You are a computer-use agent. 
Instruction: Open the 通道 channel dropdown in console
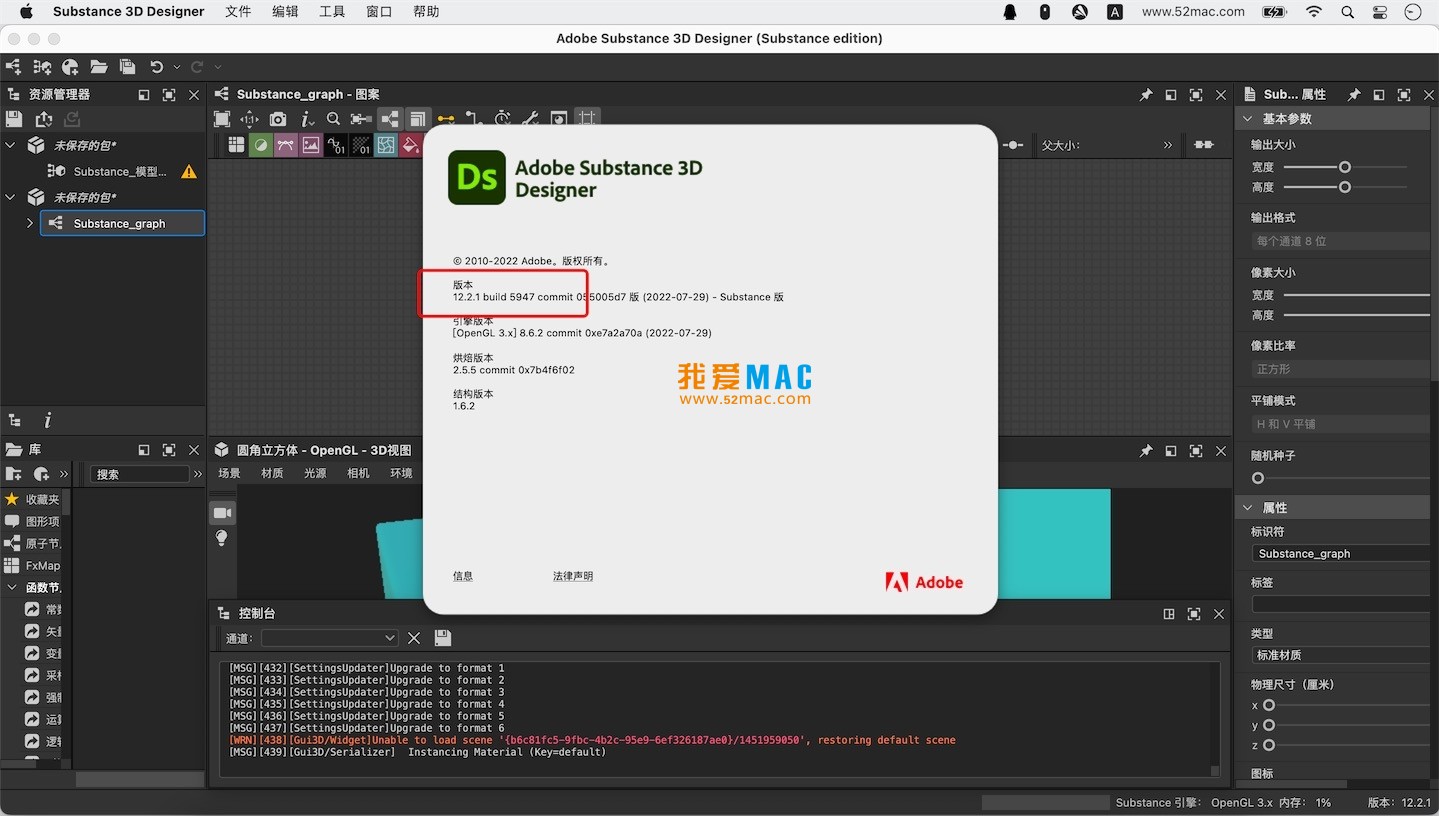pos(330,638)
